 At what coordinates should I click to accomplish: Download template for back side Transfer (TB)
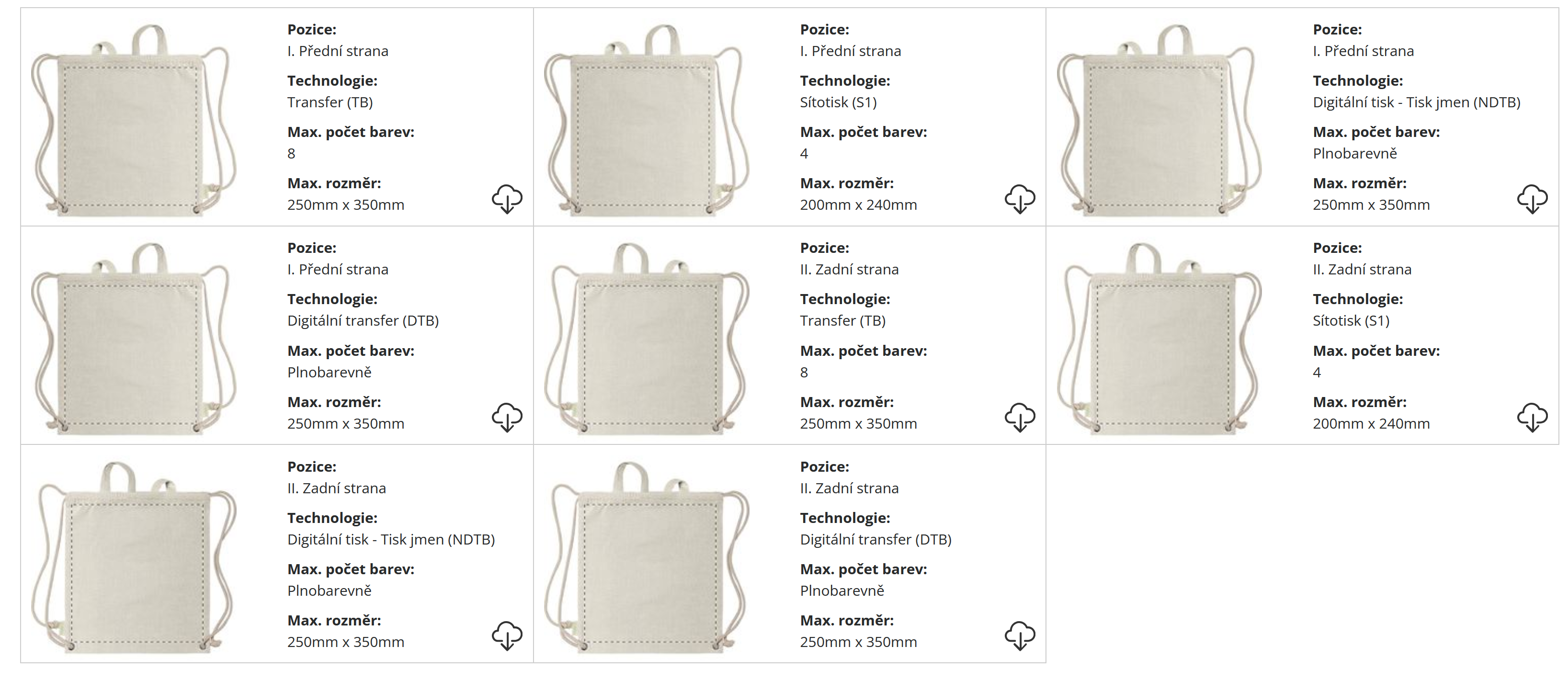point(1020,418)
